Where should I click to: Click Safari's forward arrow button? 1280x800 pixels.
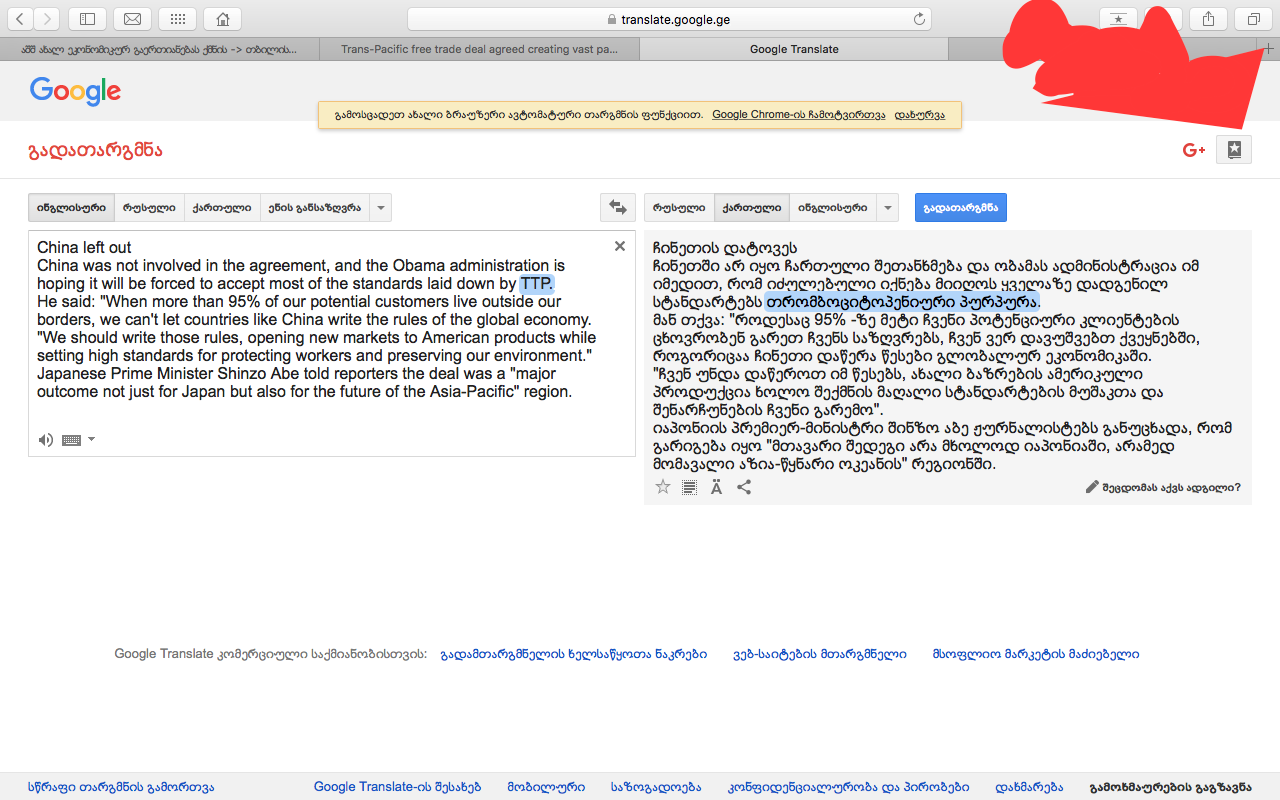47,18
